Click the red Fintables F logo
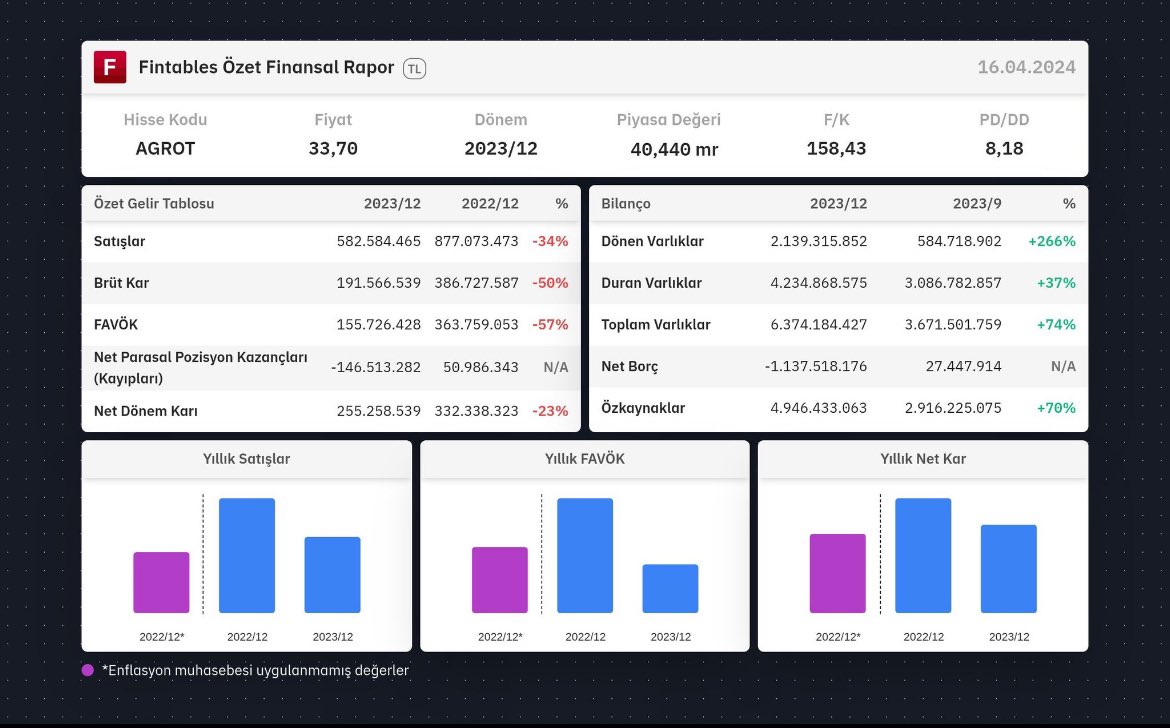This screenshot has height=728, width=1170. [x=110, y=67]
